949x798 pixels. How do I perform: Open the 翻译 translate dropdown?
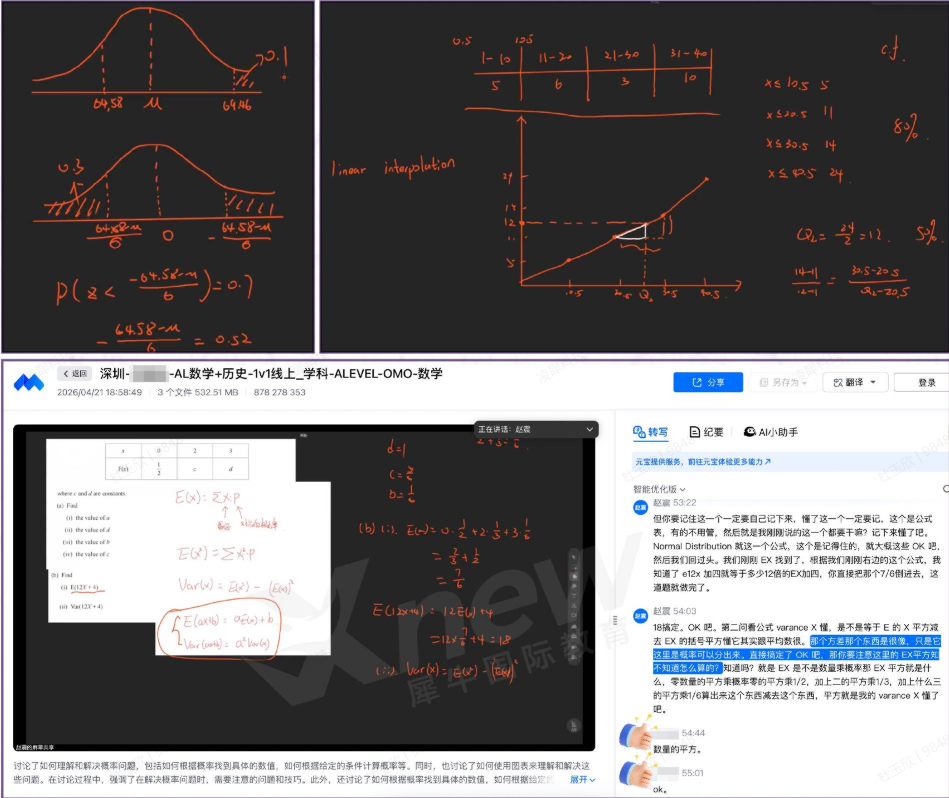(x=854, y=382)
